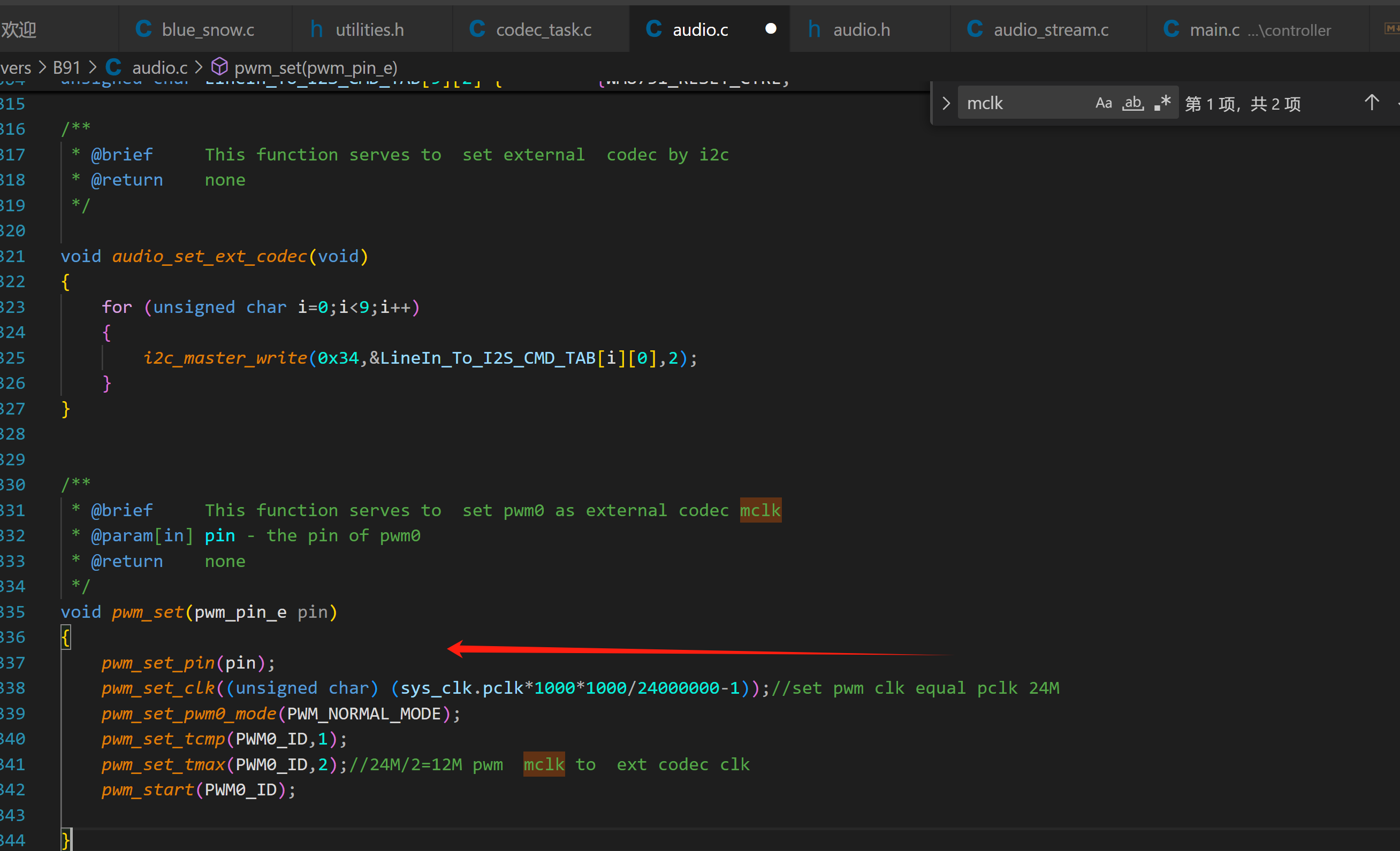The image size is (1400, 851).
Task: Toggle Match Case in find widget
Action: point(1104,103)
